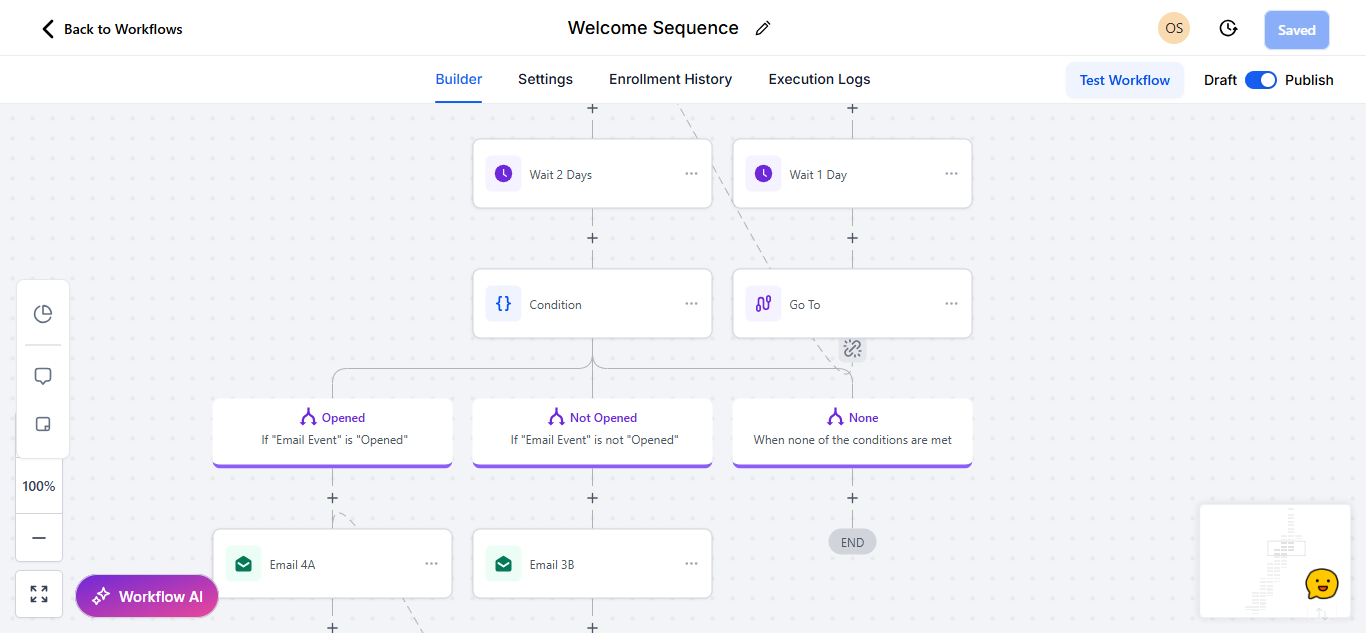Select the Wait 2 Days clock icon
The image size is (1366, 633).
coord(504,174)
